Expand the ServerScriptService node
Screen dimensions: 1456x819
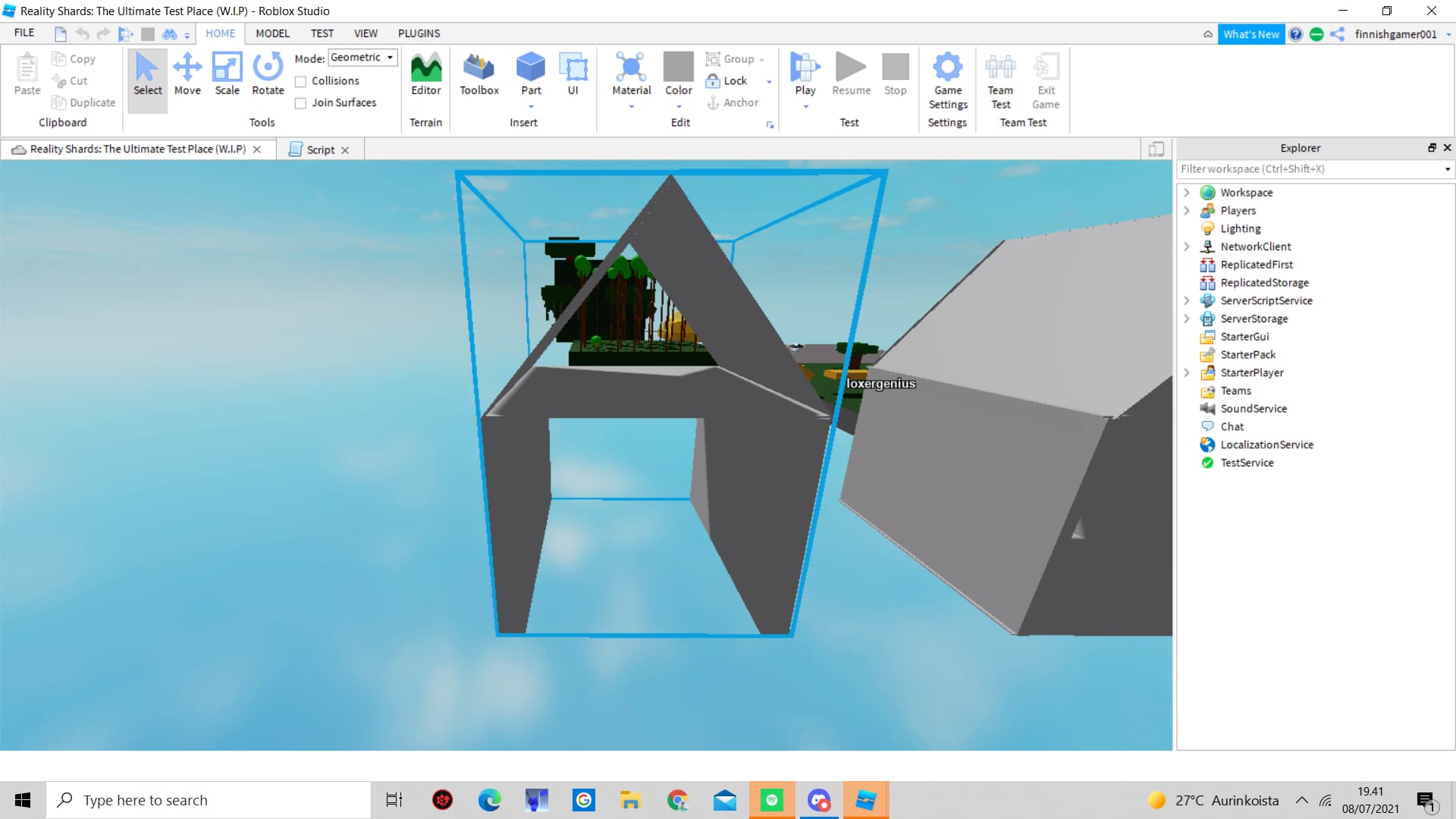click(x=1187, y=300)
